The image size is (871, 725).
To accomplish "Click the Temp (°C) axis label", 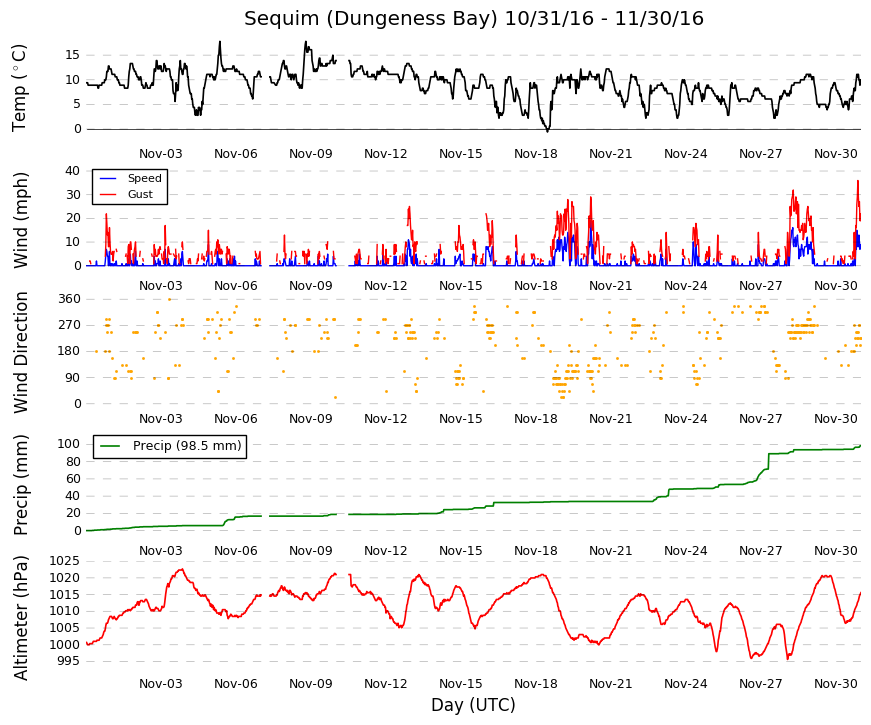I will click(19, 88).
